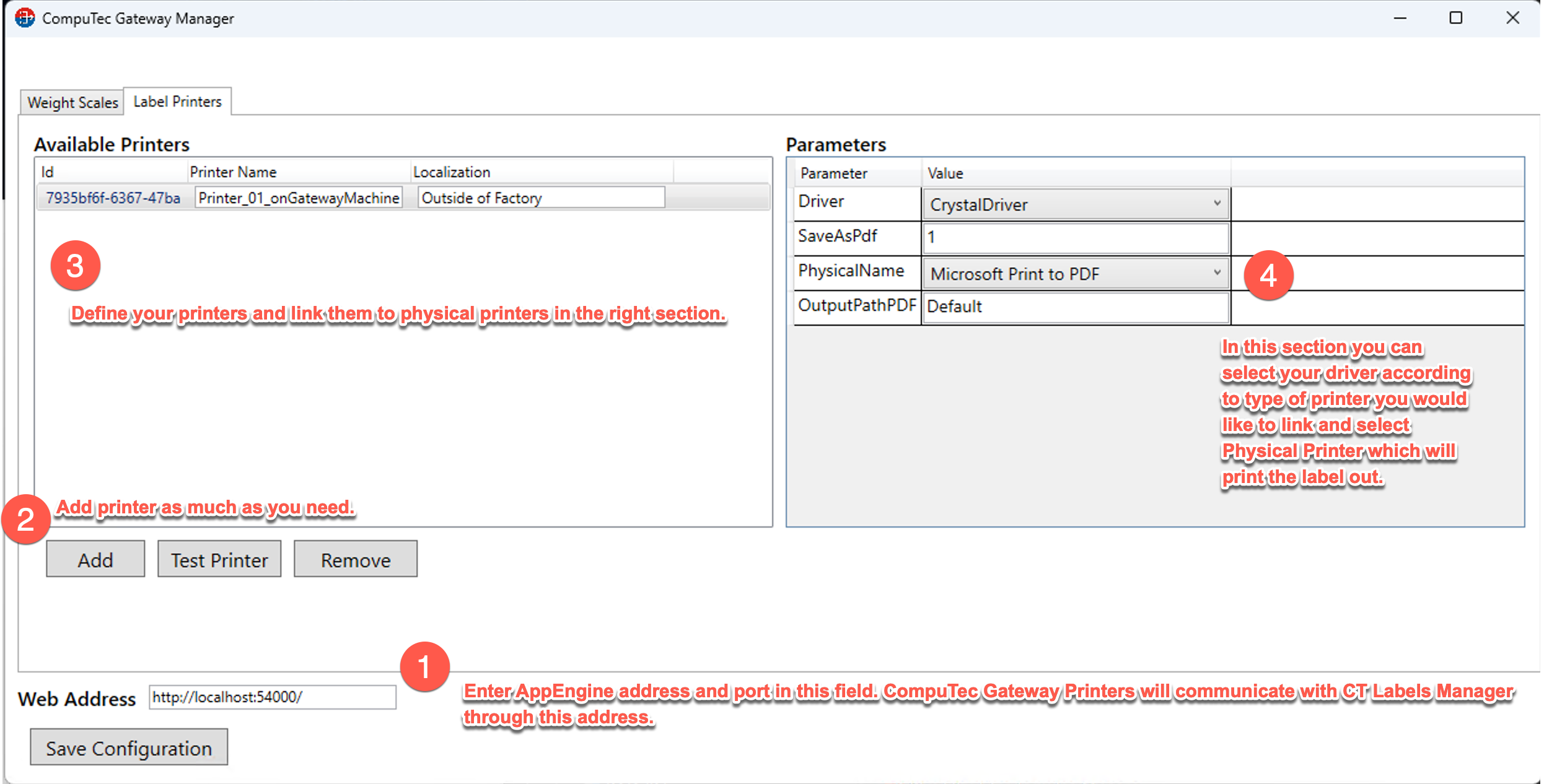The image size is (1544, 784).
Task: Minimize the Gateway Manager window
Action: click(1400, 18)
